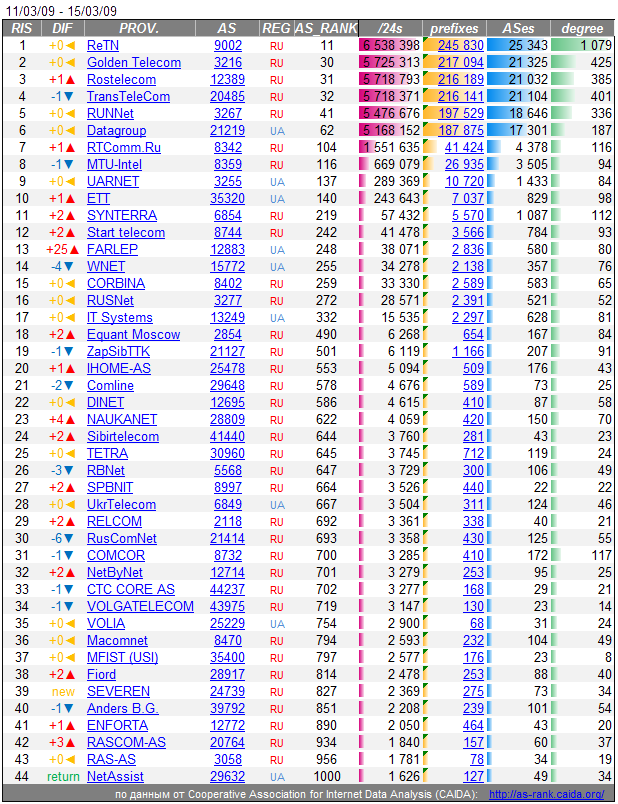Viewport: 618px width, 804px height.
Task: Click AS number 3267 link
Action: pos(228,113)
